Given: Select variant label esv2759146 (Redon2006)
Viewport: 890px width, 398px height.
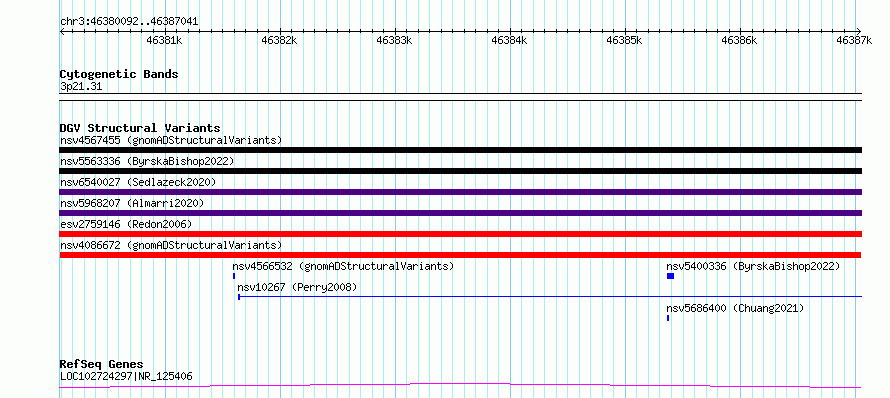Looking at the screenshot, I should 126,224.
